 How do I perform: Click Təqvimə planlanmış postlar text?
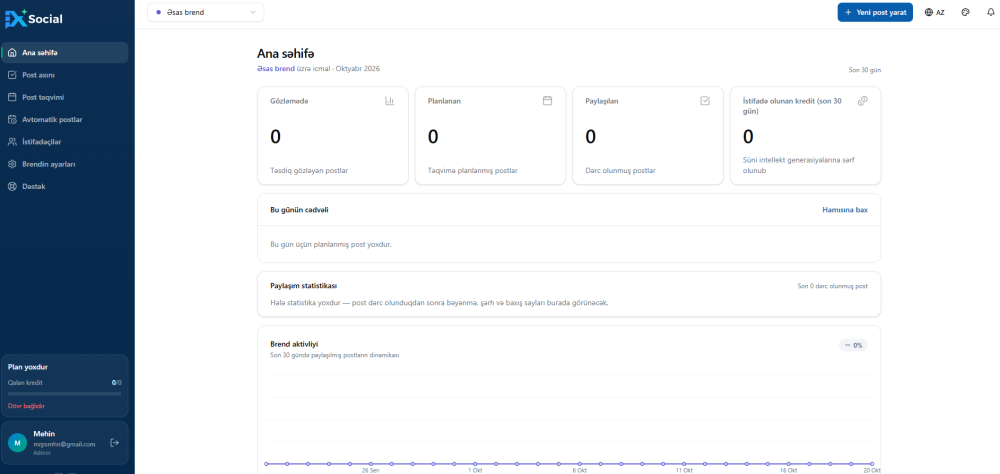tap(473, 170)
